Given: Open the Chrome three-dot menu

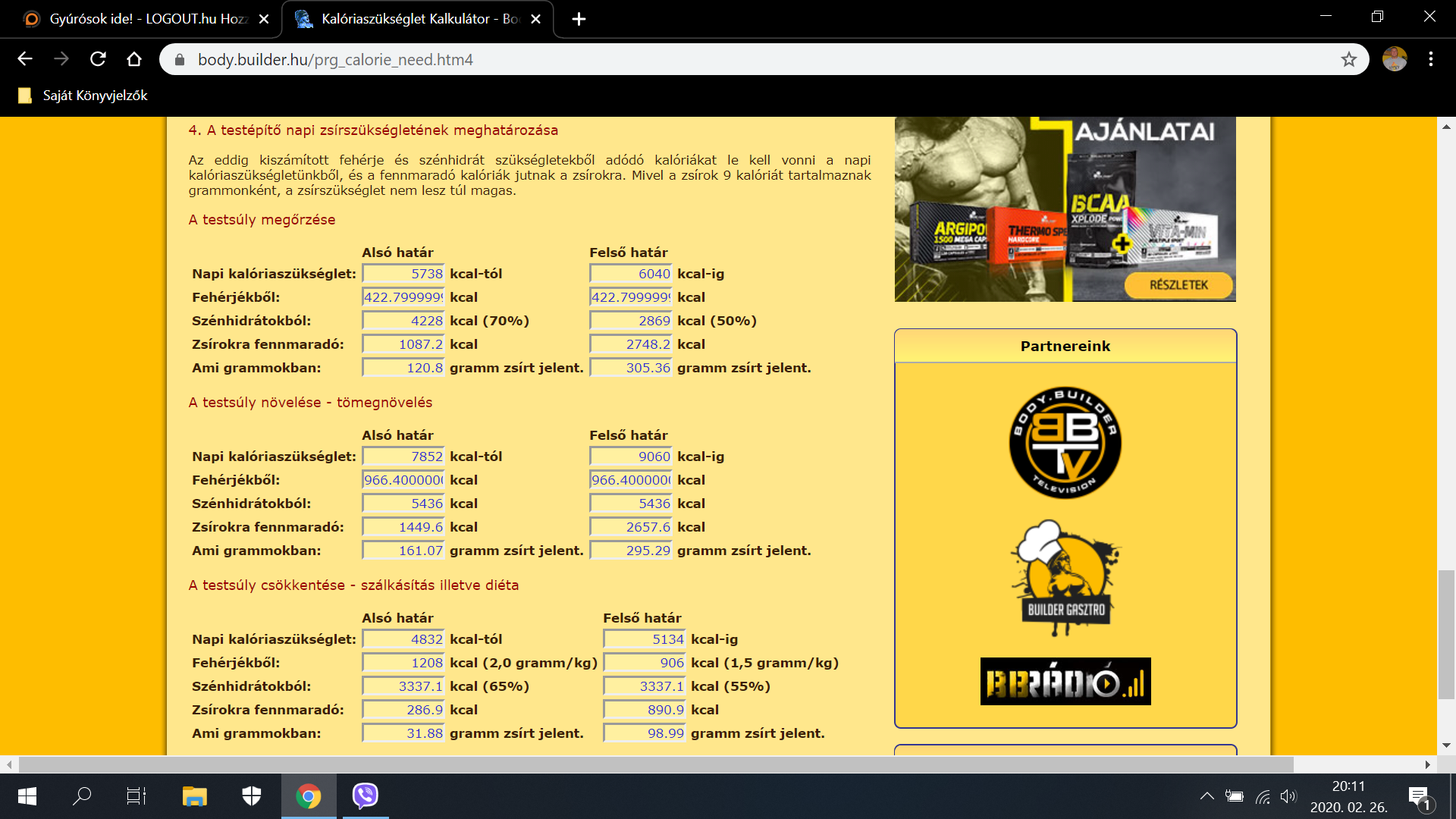Looking at the screenshot, I should tap(1430, 59).
